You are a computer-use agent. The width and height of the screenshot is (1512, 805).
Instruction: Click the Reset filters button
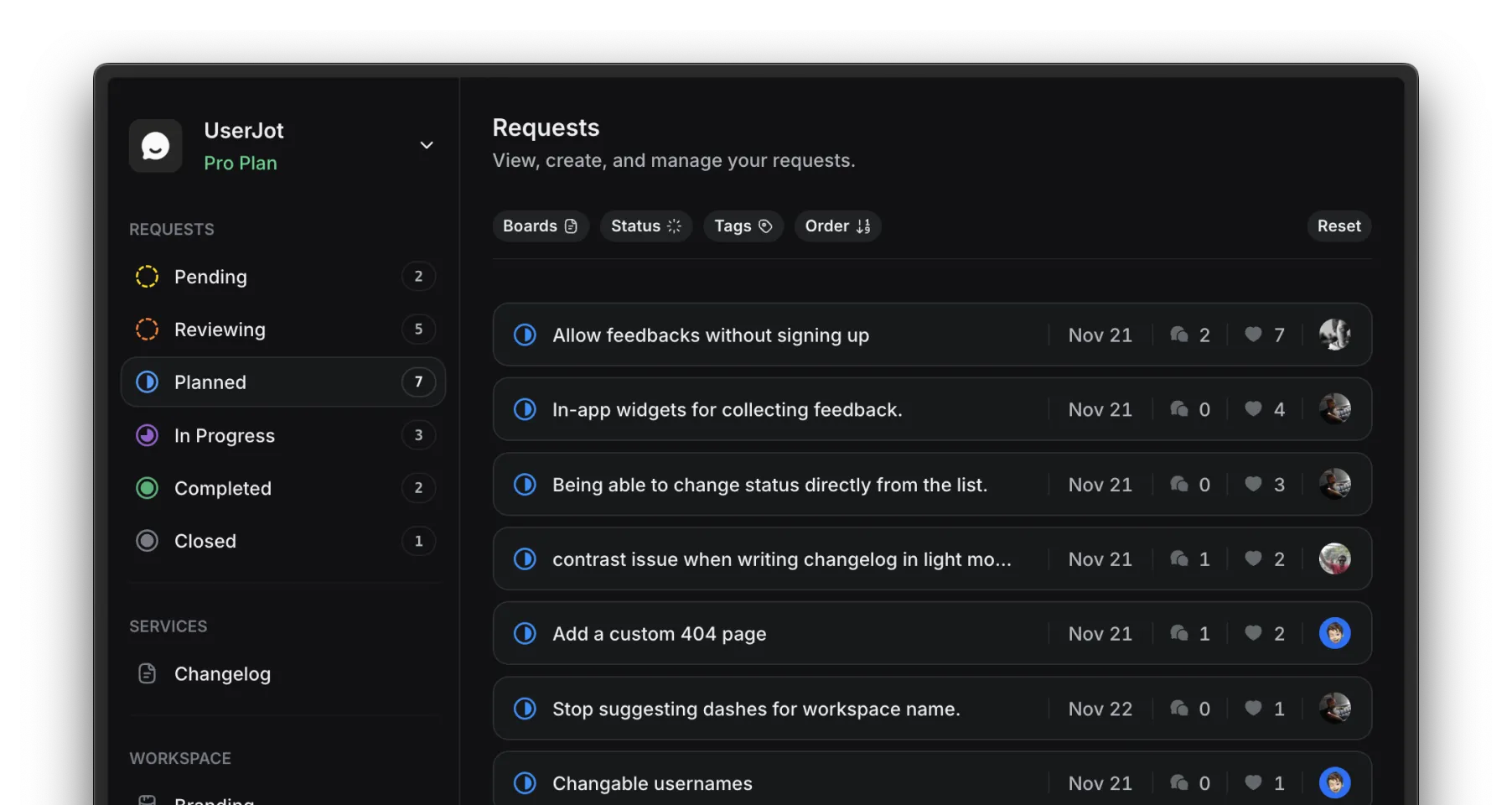1339,226
